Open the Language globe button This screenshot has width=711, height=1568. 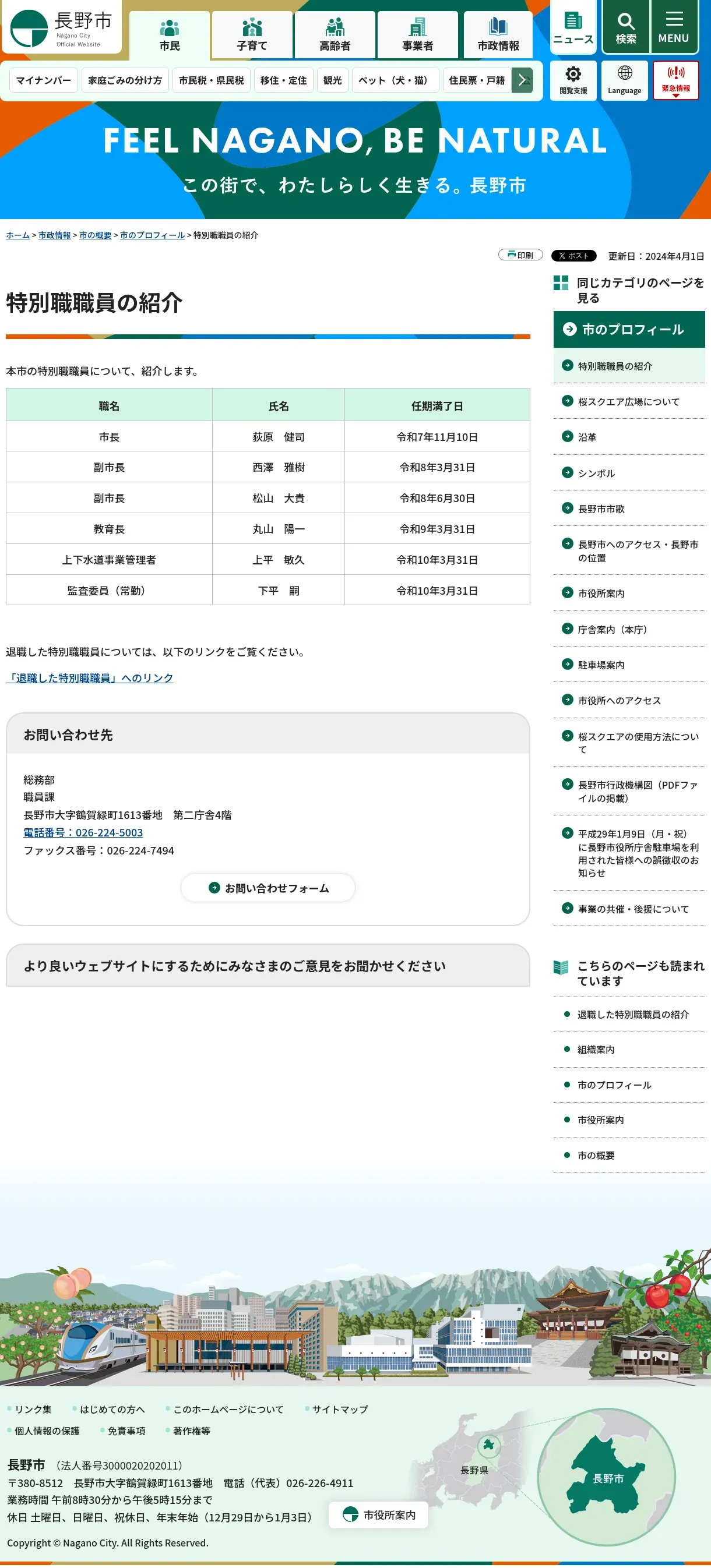point(625,81)
